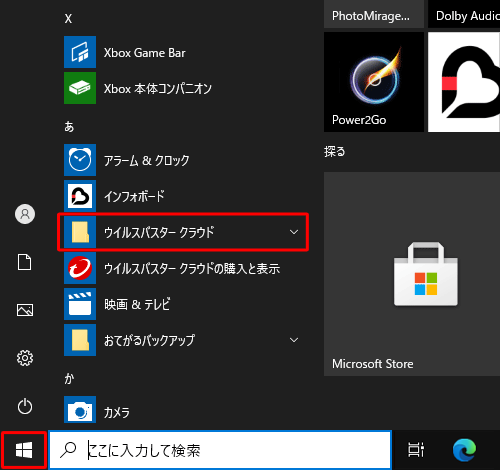Expand the おてがるバックアップ folder chevron
Image resolution: width=500 pixels, height=470 pixels.
point(294,340)
